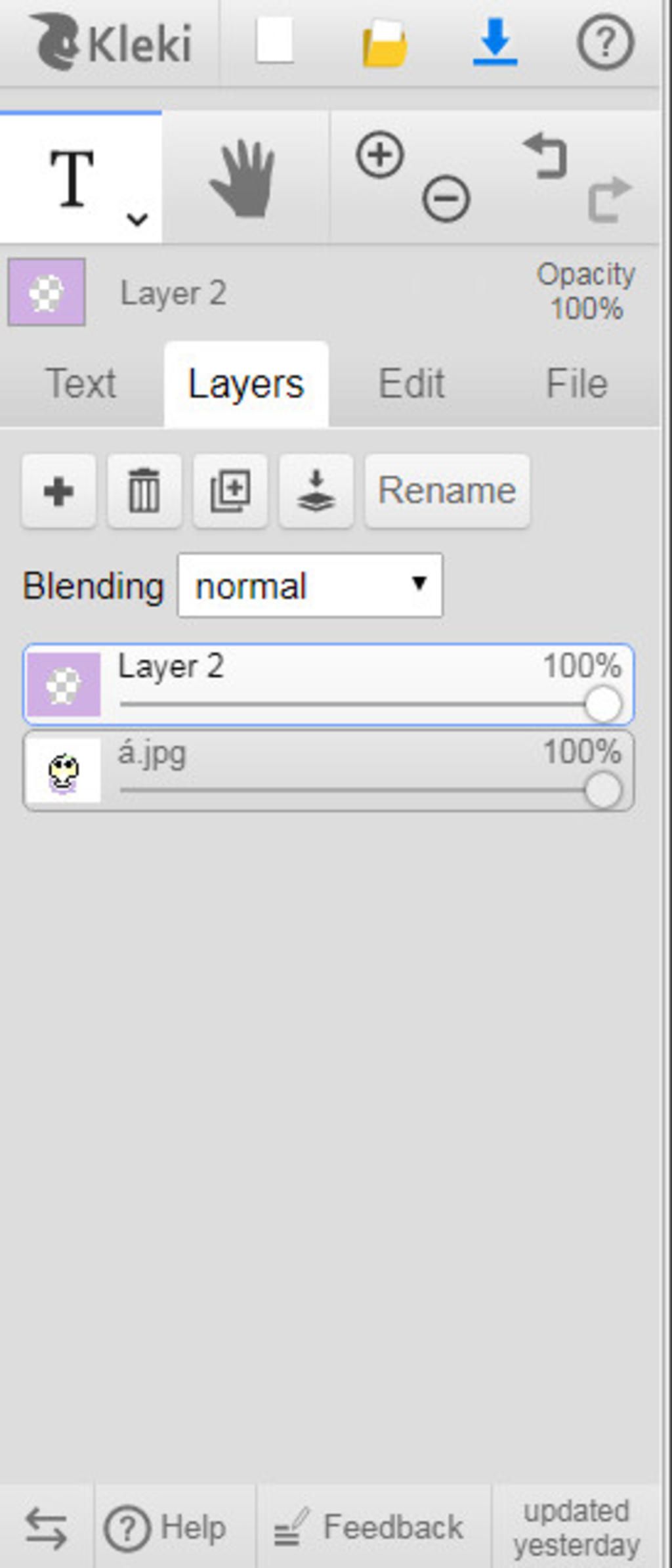Zoom in with the plus magnifier

click(x=380, y=156)
